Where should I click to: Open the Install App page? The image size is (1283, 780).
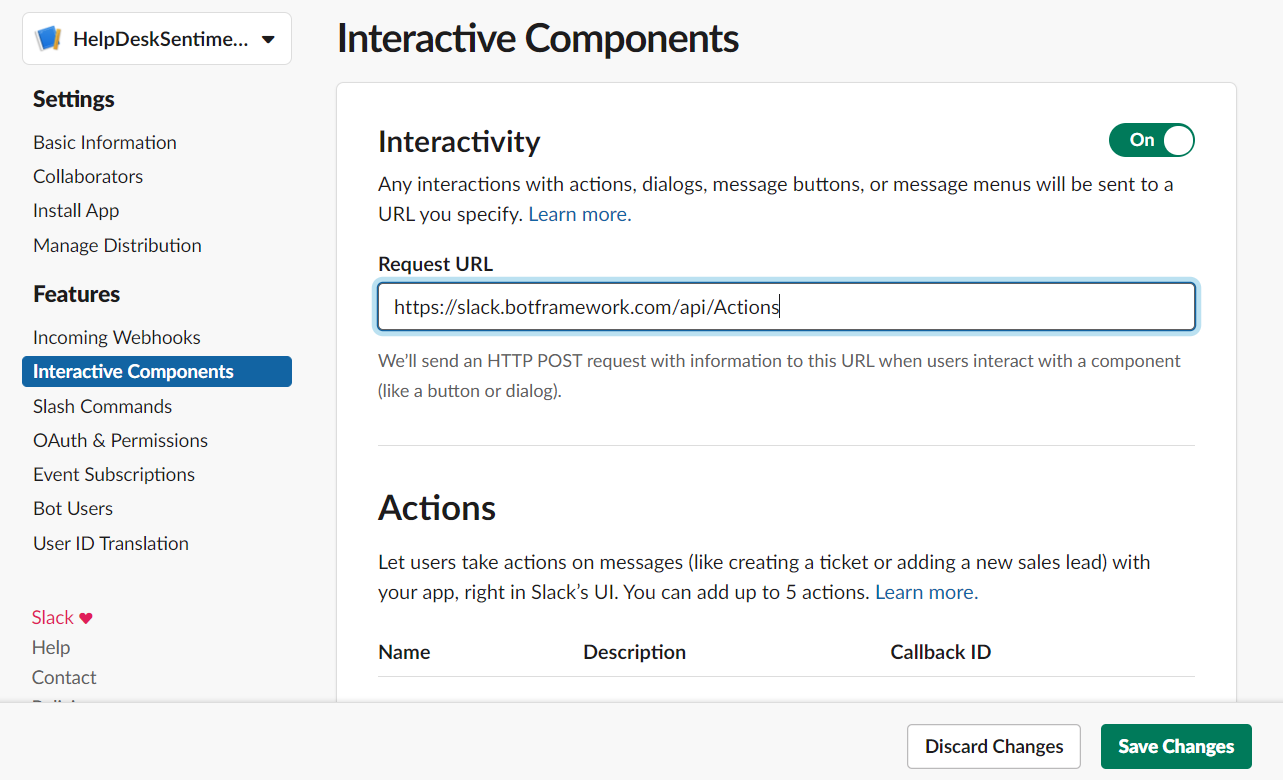coord(76,210)
